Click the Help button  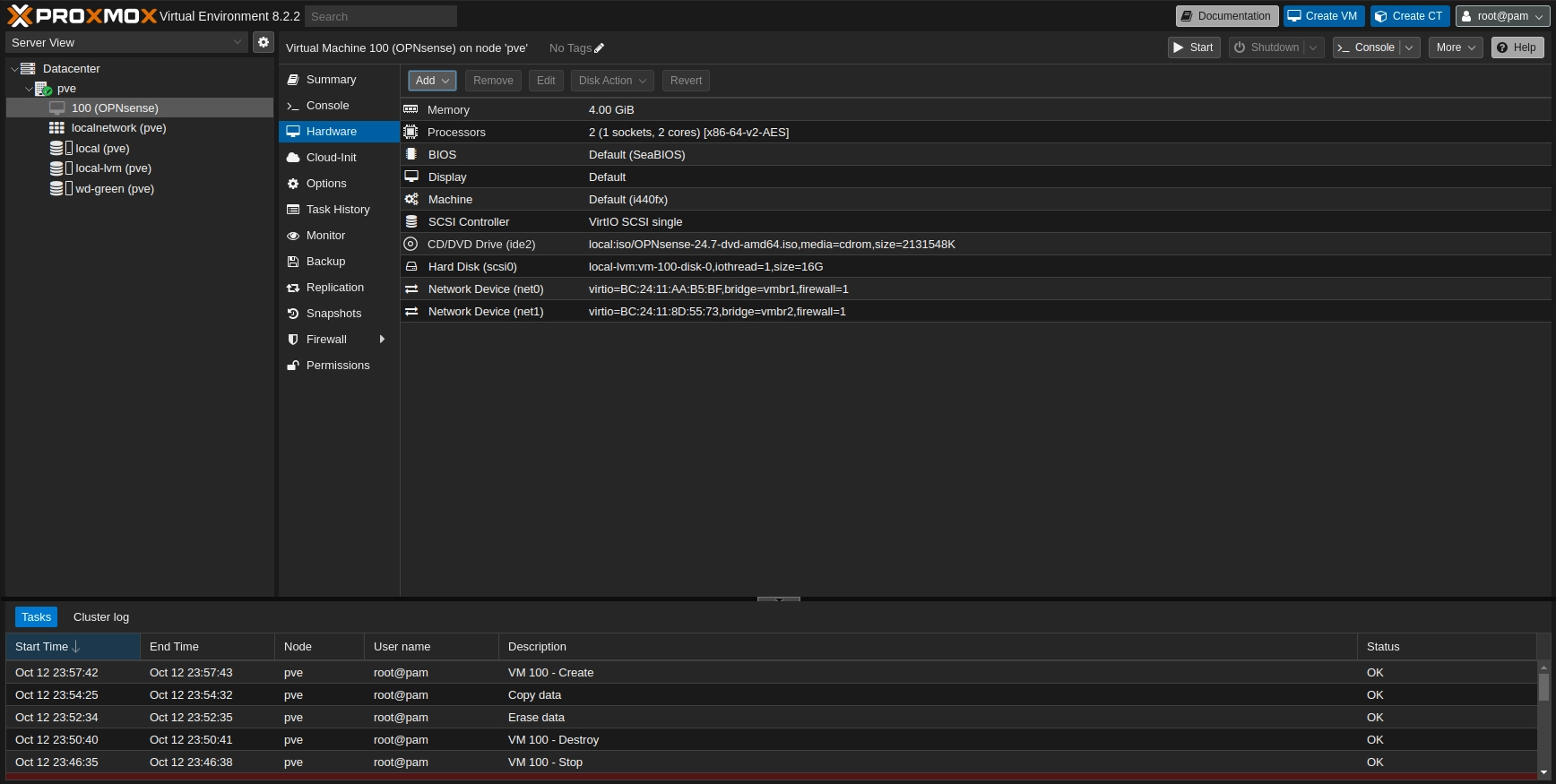[1517, 47]
